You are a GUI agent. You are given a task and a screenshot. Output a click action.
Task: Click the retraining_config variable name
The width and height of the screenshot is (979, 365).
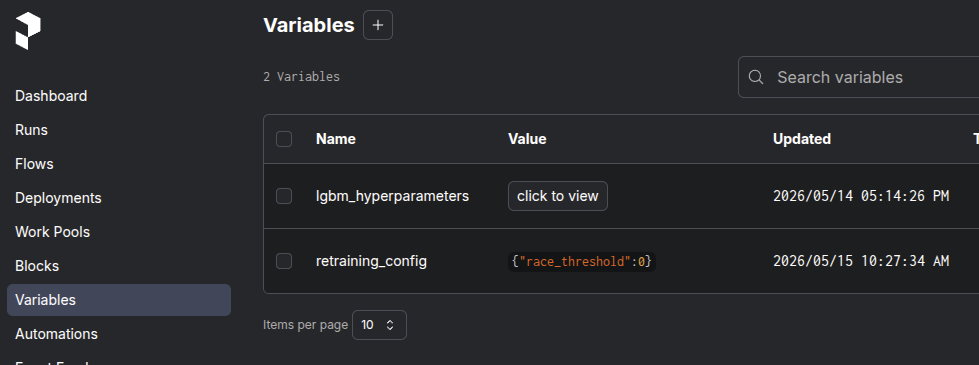(371, 261)
